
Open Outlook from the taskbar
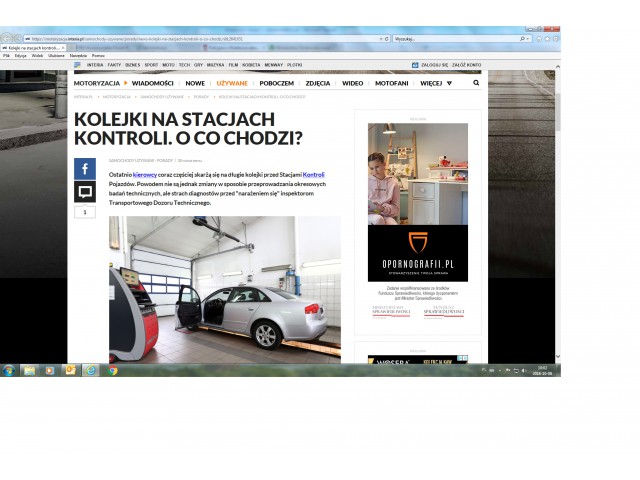pos(70,370)
